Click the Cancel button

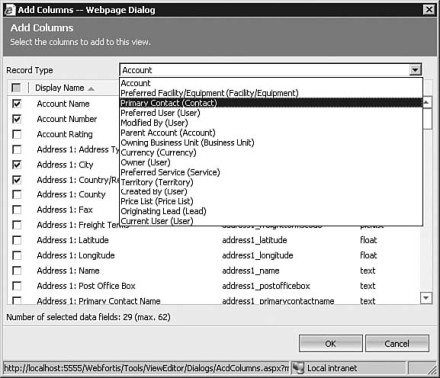(x=397, y=343)
